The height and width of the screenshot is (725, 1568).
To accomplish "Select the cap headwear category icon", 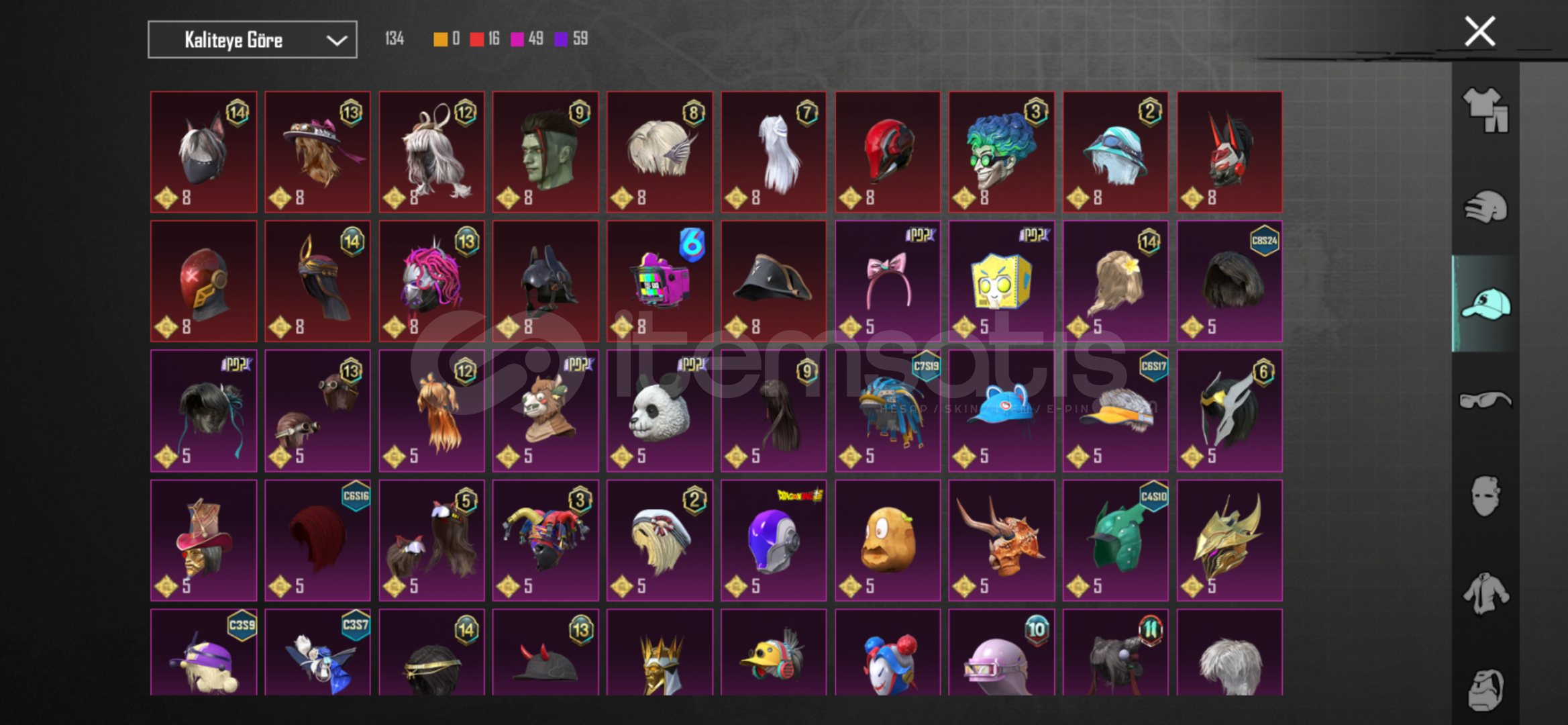I will click(1485, 304).
